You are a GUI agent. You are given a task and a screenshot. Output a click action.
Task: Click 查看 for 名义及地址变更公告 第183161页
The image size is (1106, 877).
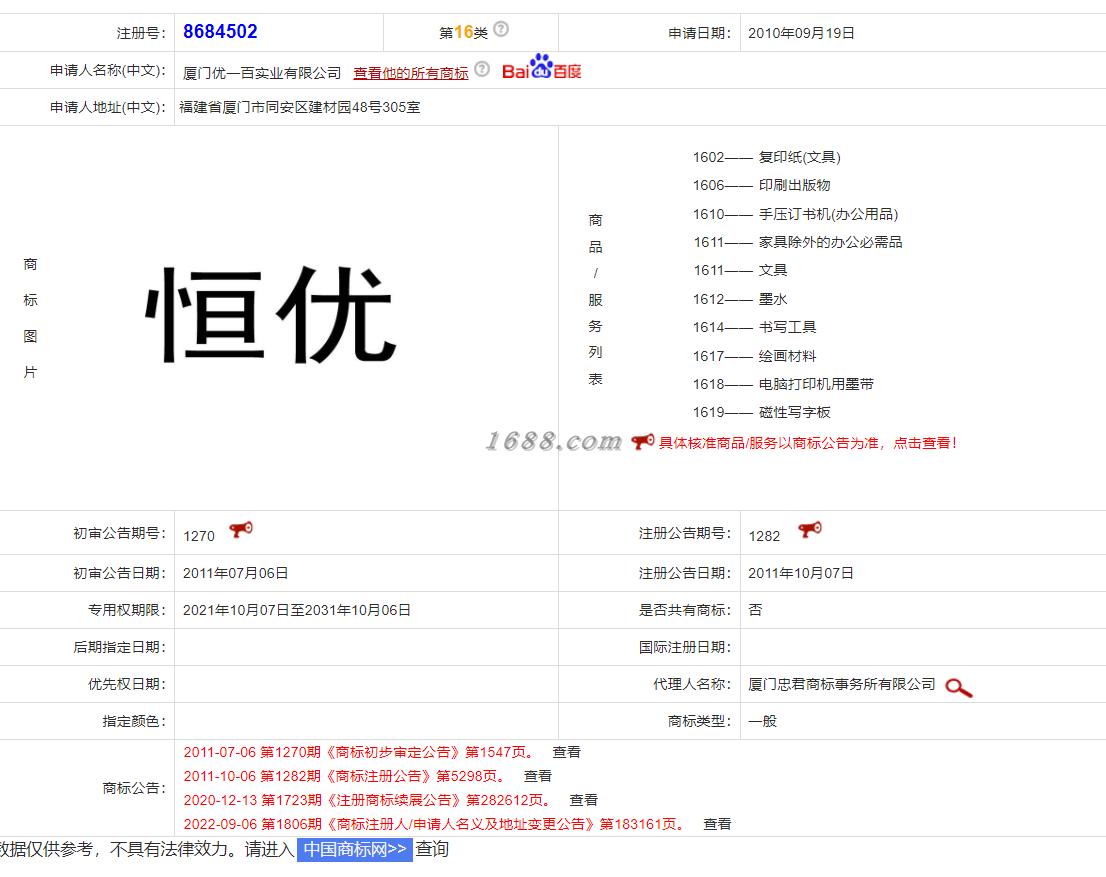[717, 824]
